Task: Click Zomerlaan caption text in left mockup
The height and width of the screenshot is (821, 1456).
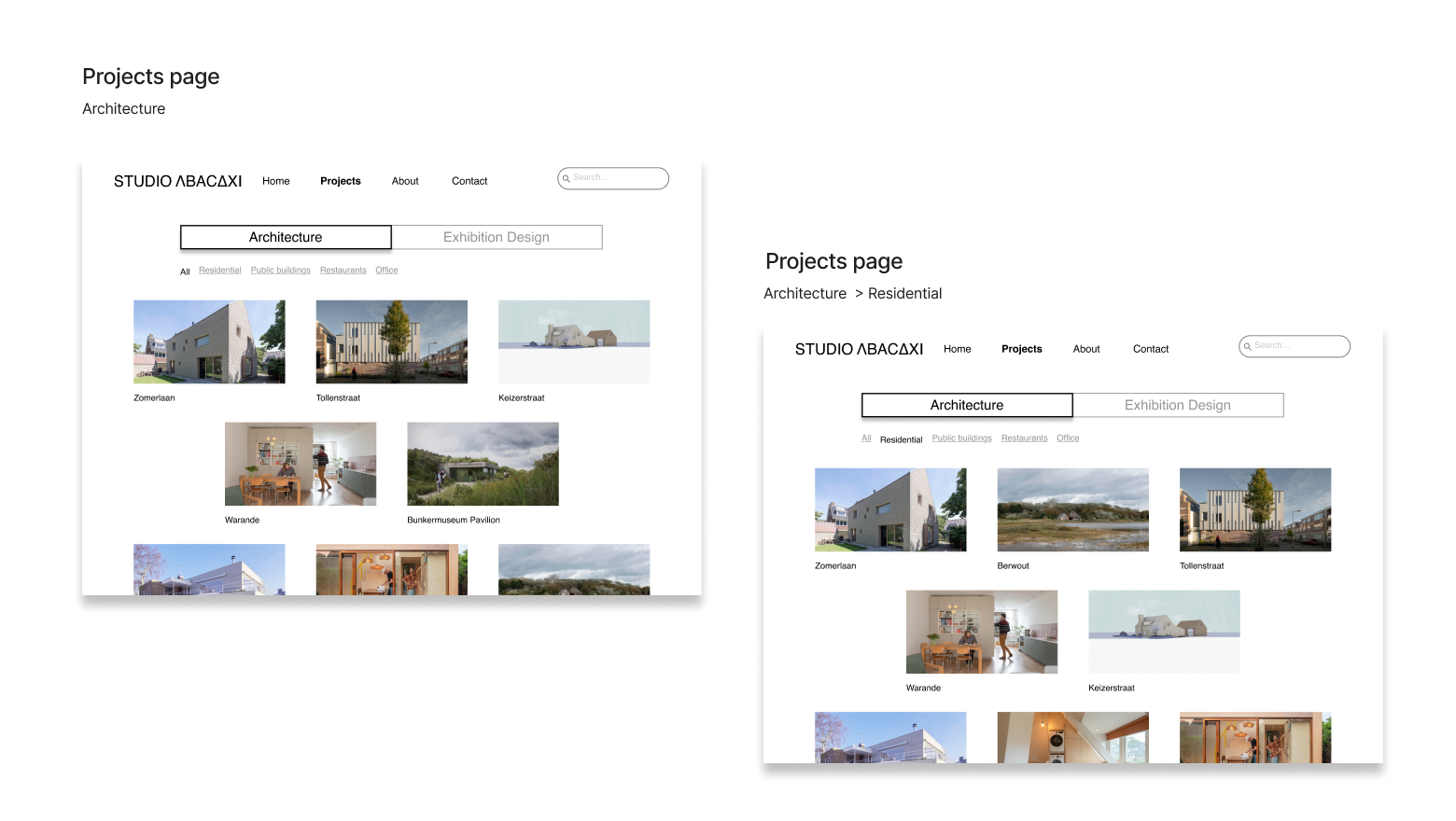Action: [x=154, y=398]
